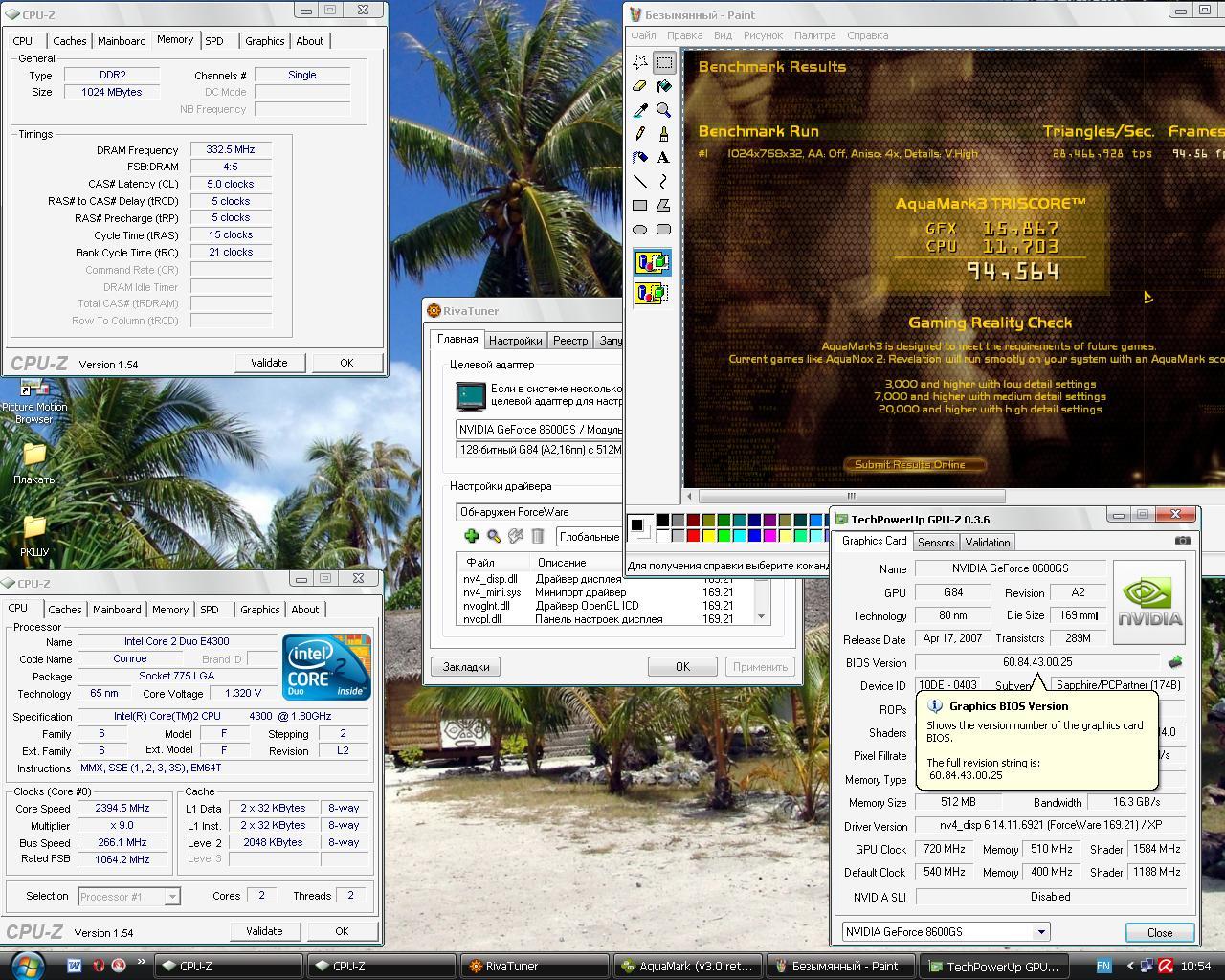Select the rectangular selection tool in Paint

pos(663,62)
